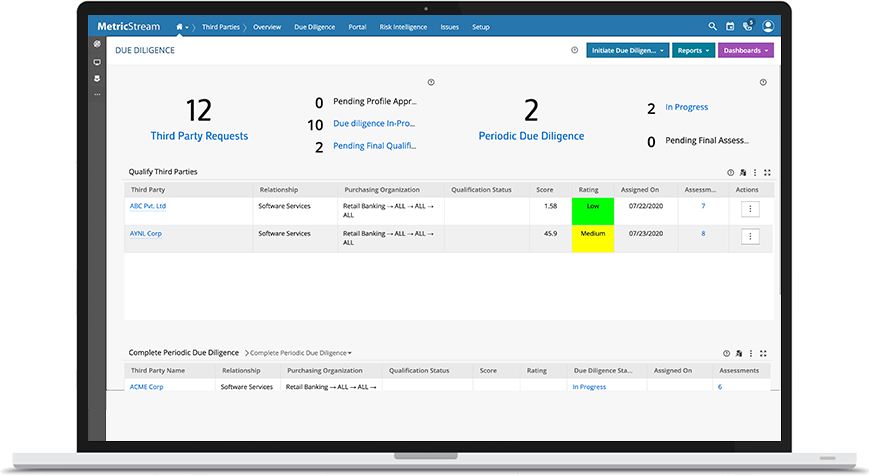Maximize the Complete Periodic Due Diligence panel
The image size is (870, 475).
click(x=763, y=353)
